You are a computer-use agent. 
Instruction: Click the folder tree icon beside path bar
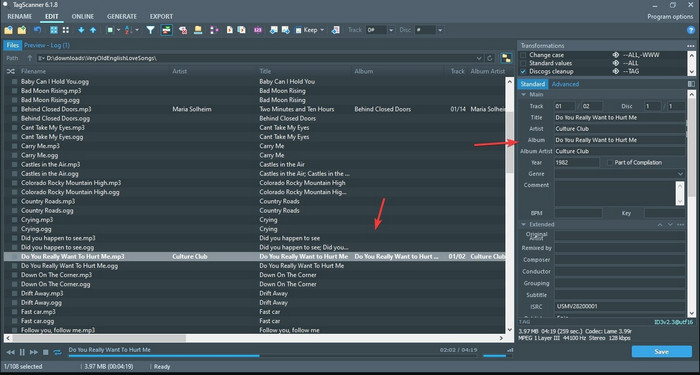[x=506, y=58]
